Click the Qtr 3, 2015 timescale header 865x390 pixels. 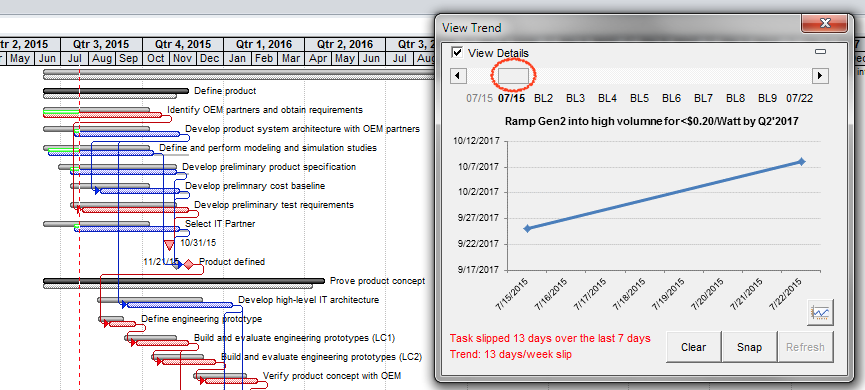102,45
